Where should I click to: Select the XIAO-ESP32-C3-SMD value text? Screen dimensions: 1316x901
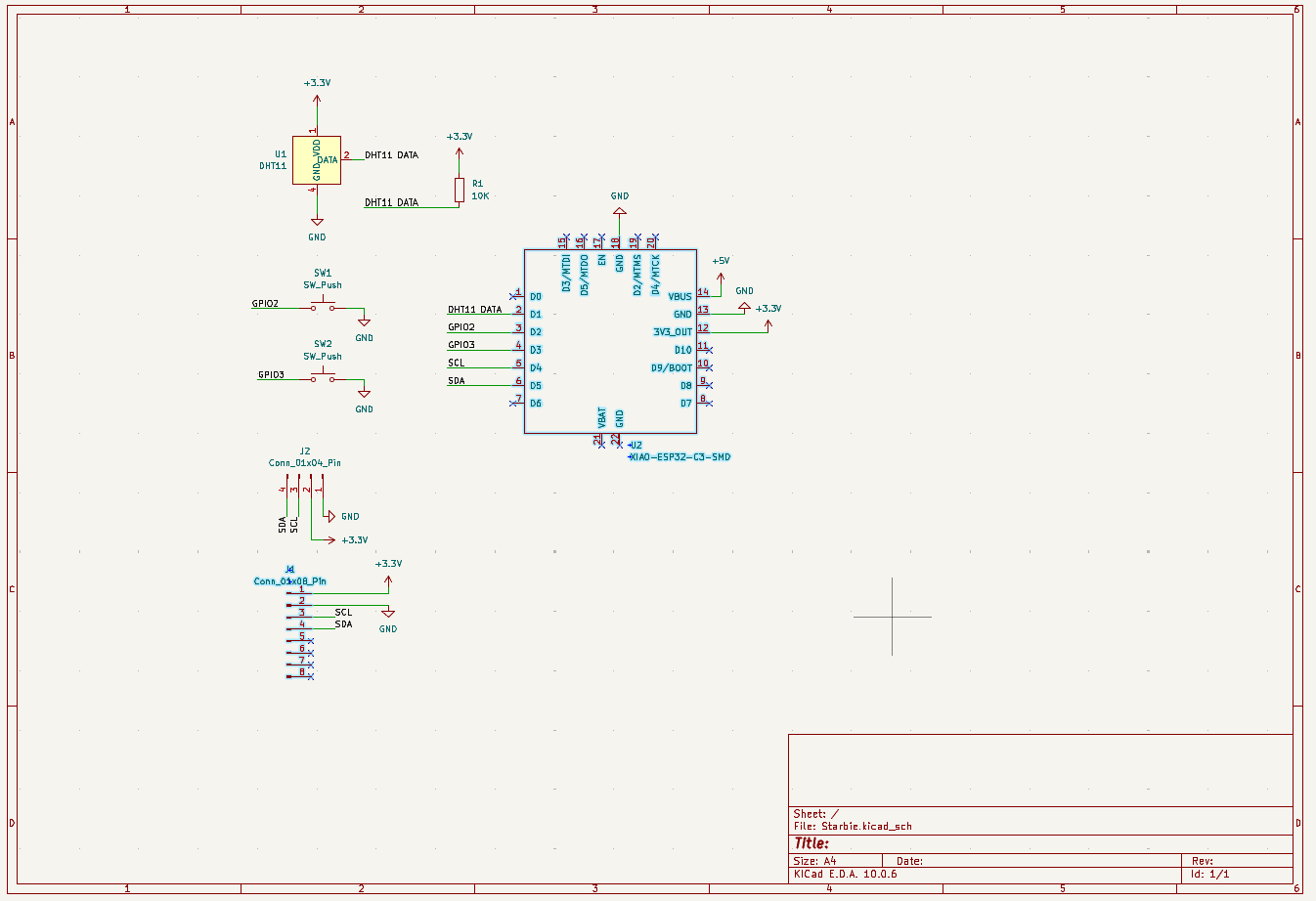tap(680, 457)
